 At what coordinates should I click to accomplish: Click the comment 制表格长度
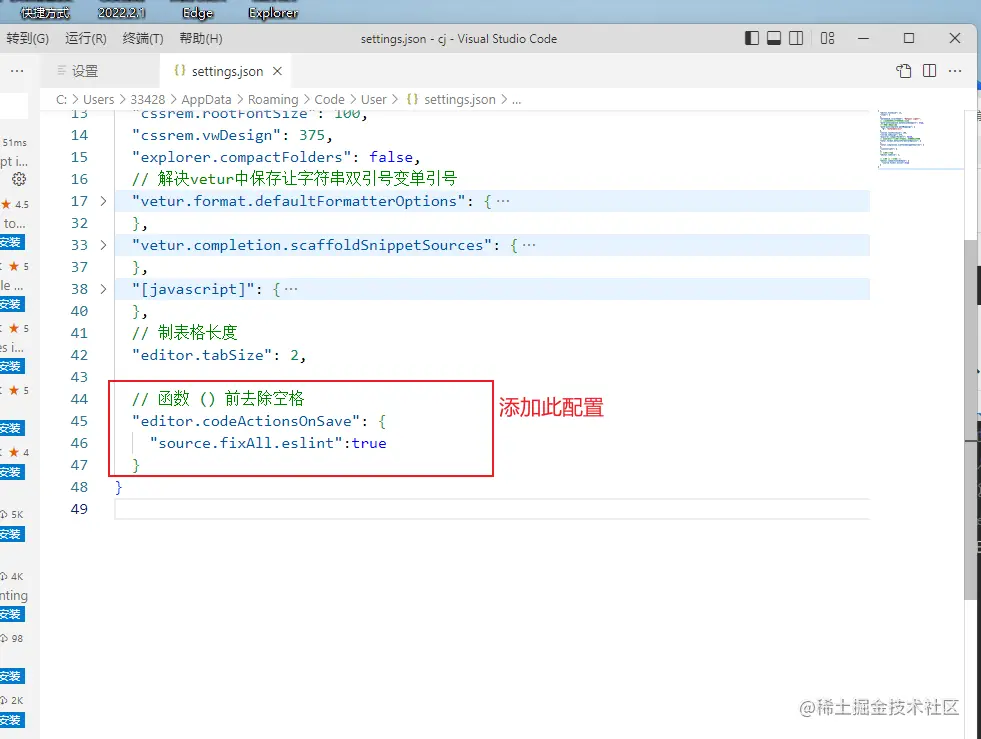point(185,333)
